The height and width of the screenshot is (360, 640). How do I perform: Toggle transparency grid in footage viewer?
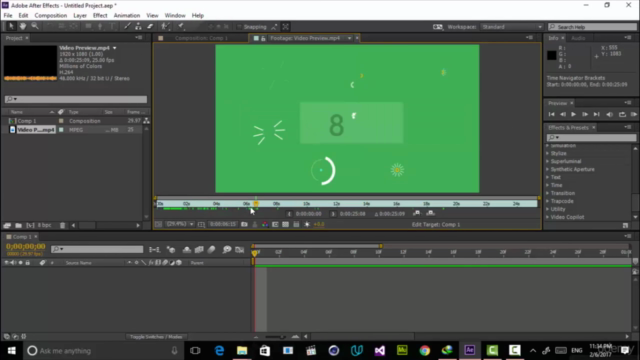click(x=285, y=224)
